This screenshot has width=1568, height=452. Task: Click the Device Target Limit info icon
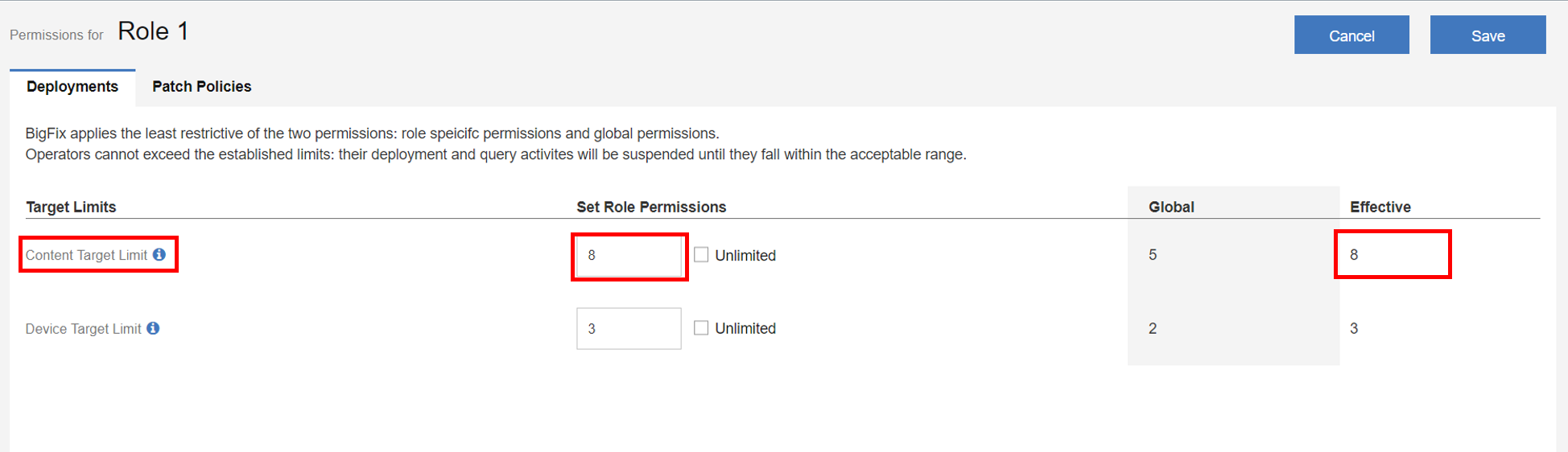point(153,328)
